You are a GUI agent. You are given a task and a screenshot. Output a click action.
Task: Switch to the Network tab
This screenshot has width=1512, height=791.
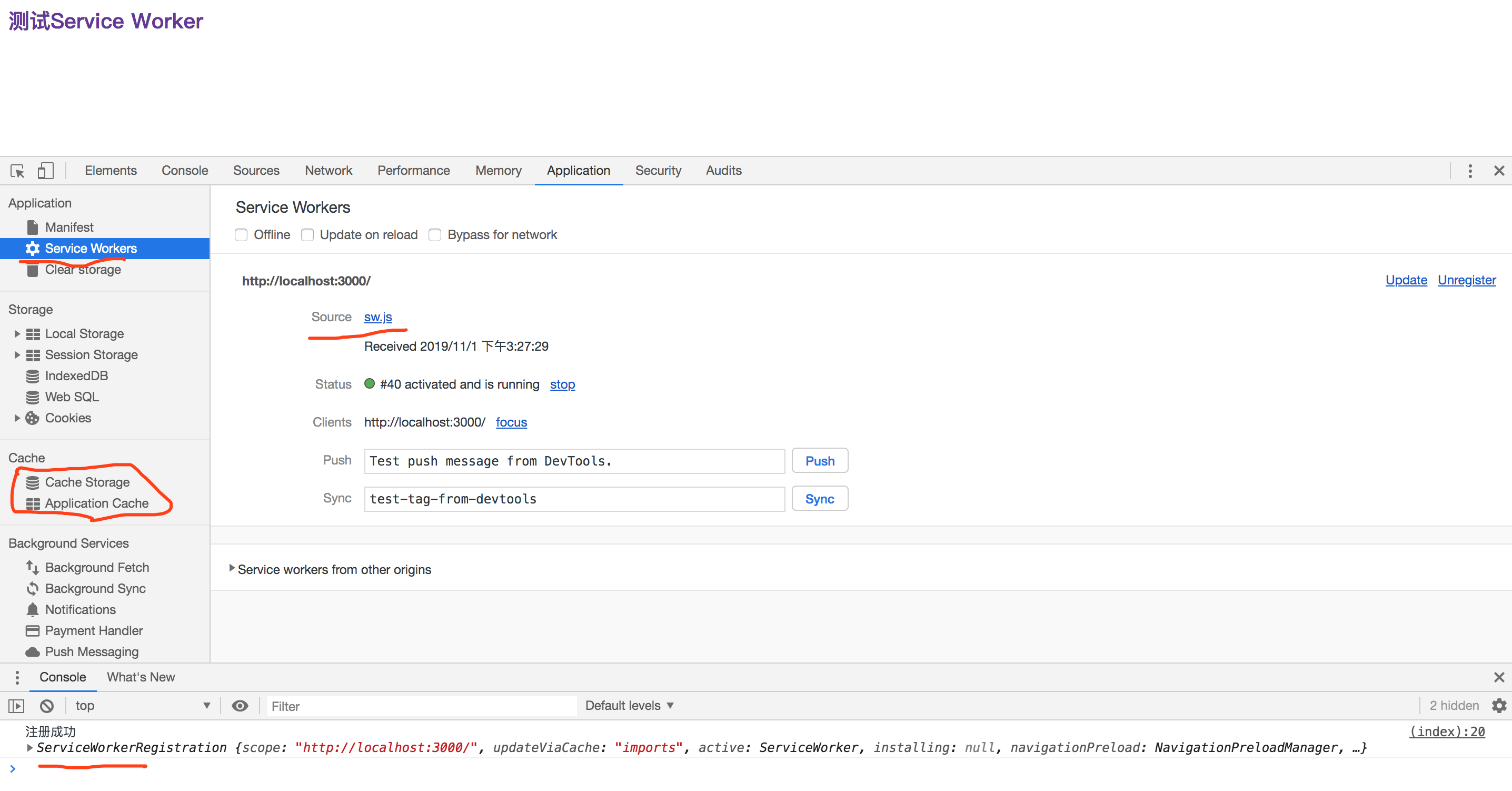click(x=328, y=171)
